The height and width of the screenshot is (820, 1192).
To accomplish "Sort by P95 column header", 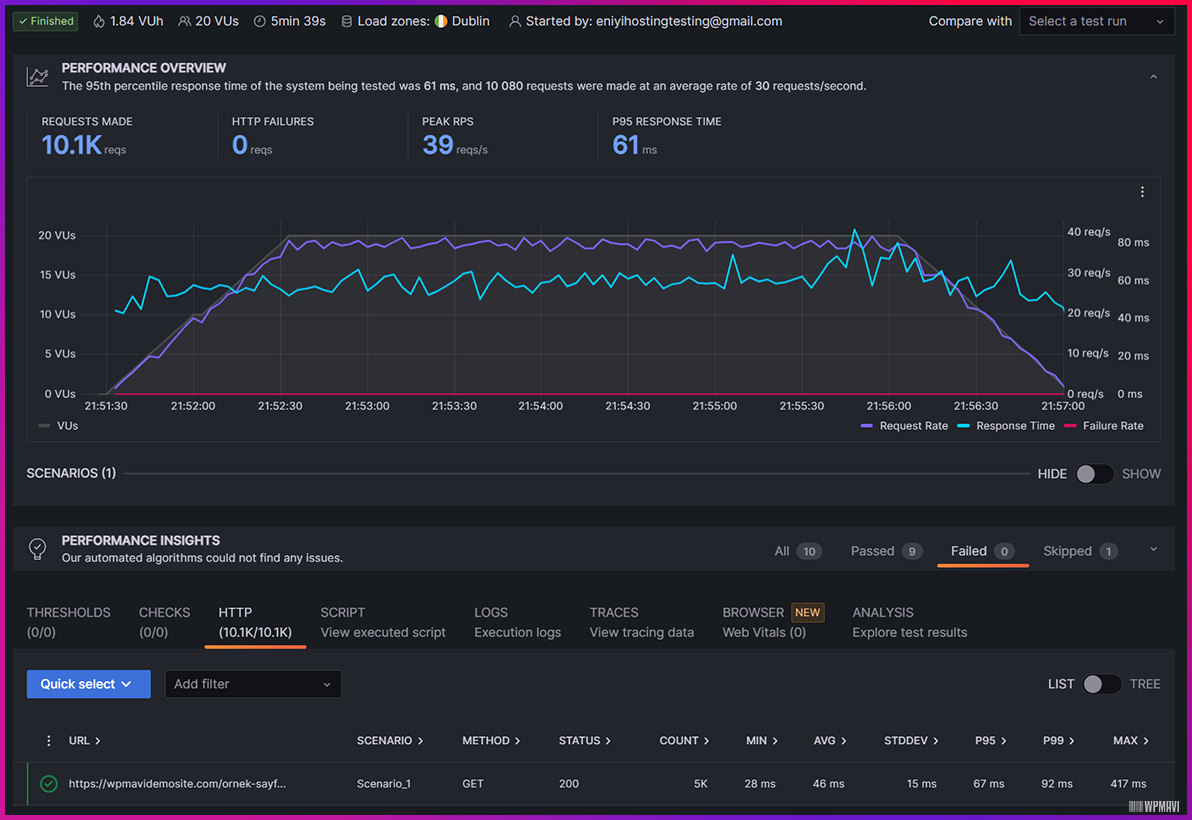I will click(991, 740).
